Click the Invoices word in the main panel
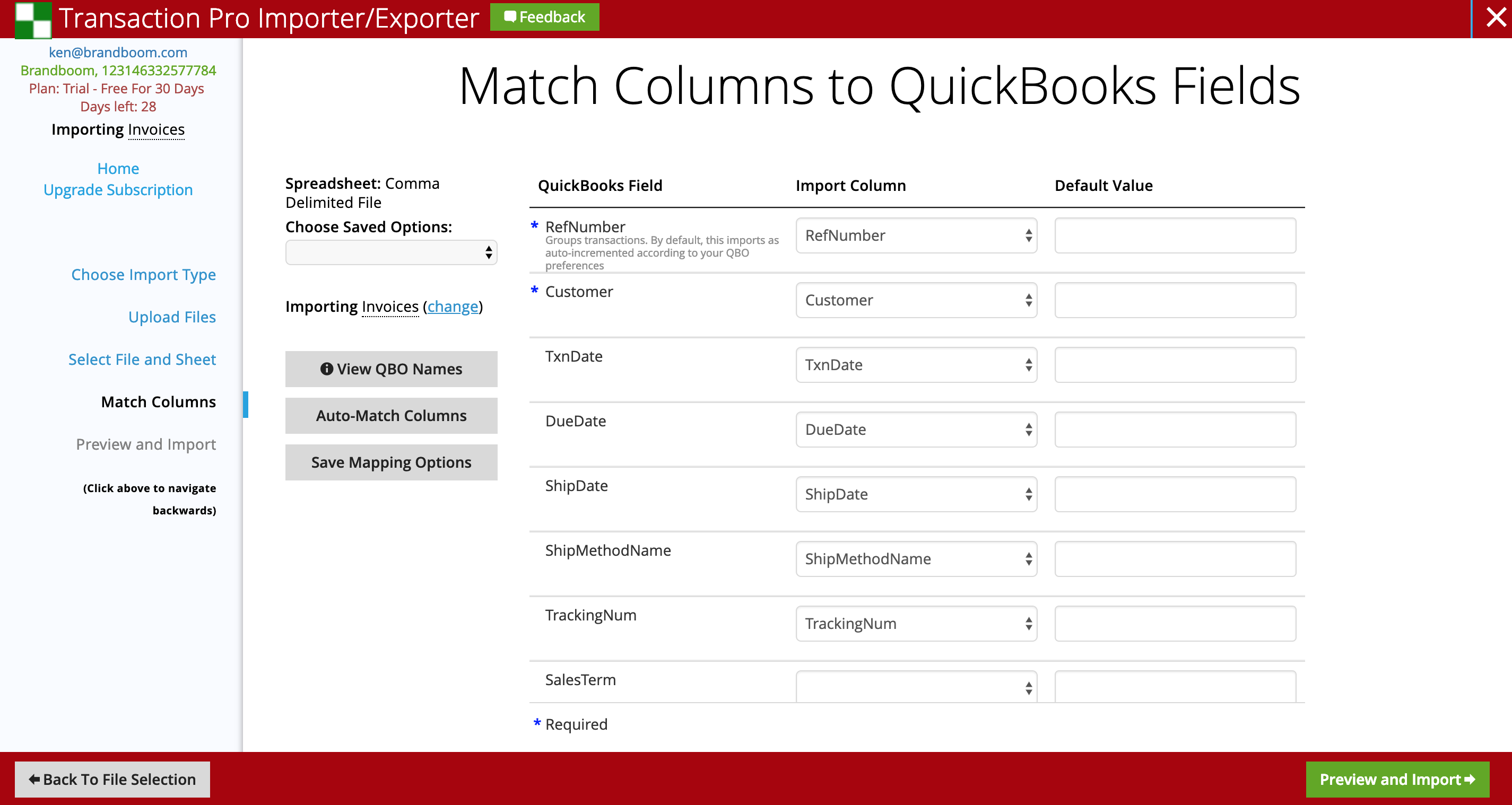 coord(390,307)
